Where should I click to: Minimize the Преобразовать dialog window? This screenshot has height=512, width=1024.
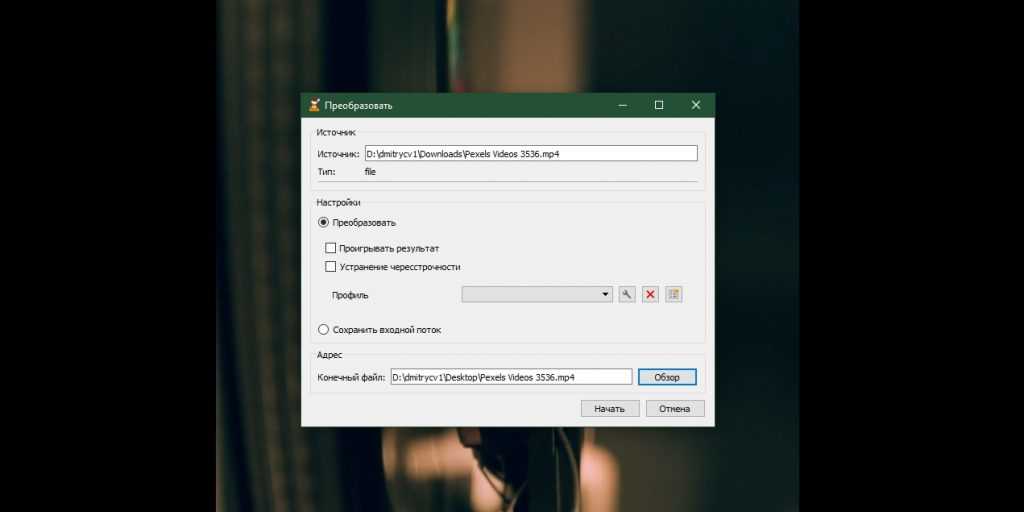click(x=622, y=105)
